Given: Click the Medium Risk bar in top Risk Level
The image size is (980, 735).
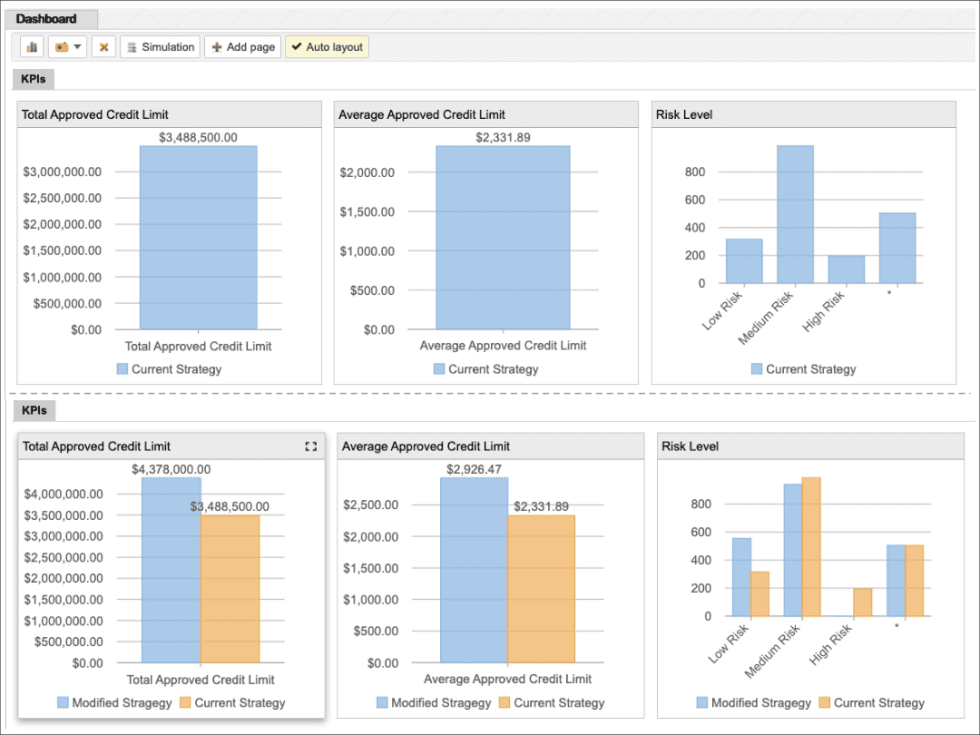Looking at the screenshot, I should 796,214.
